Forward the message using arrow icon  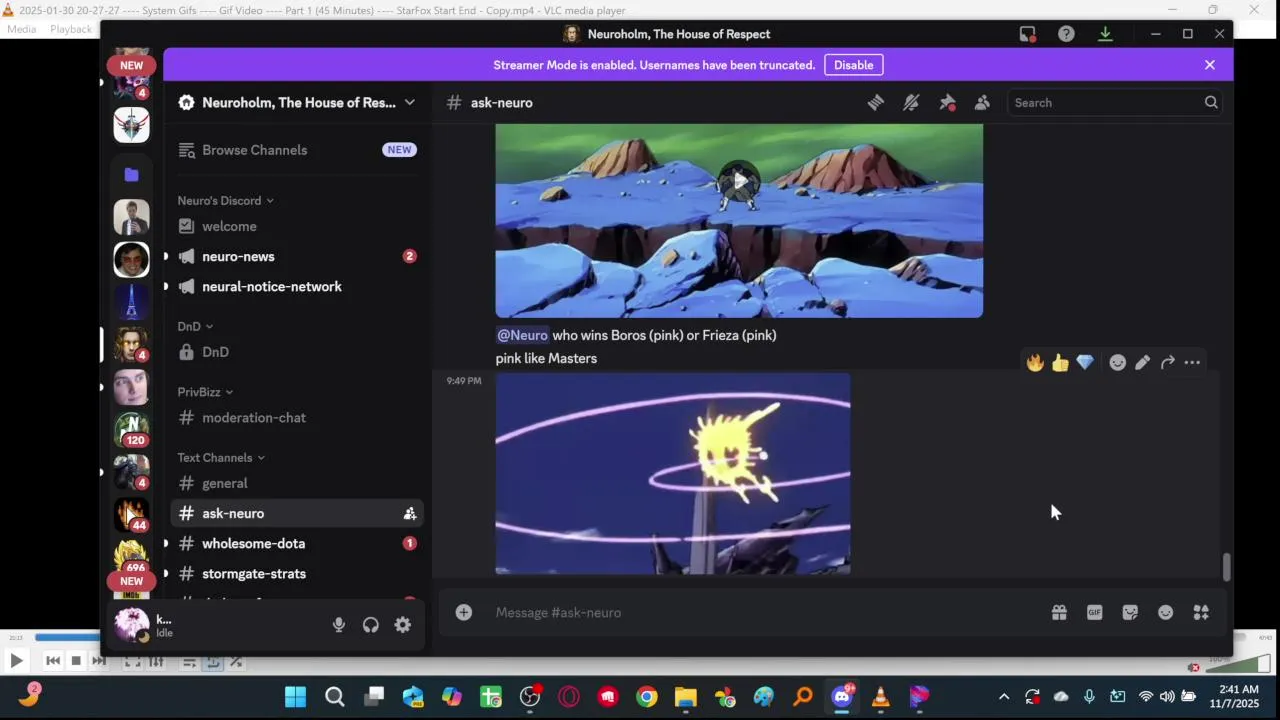(x=1167, y=363)
